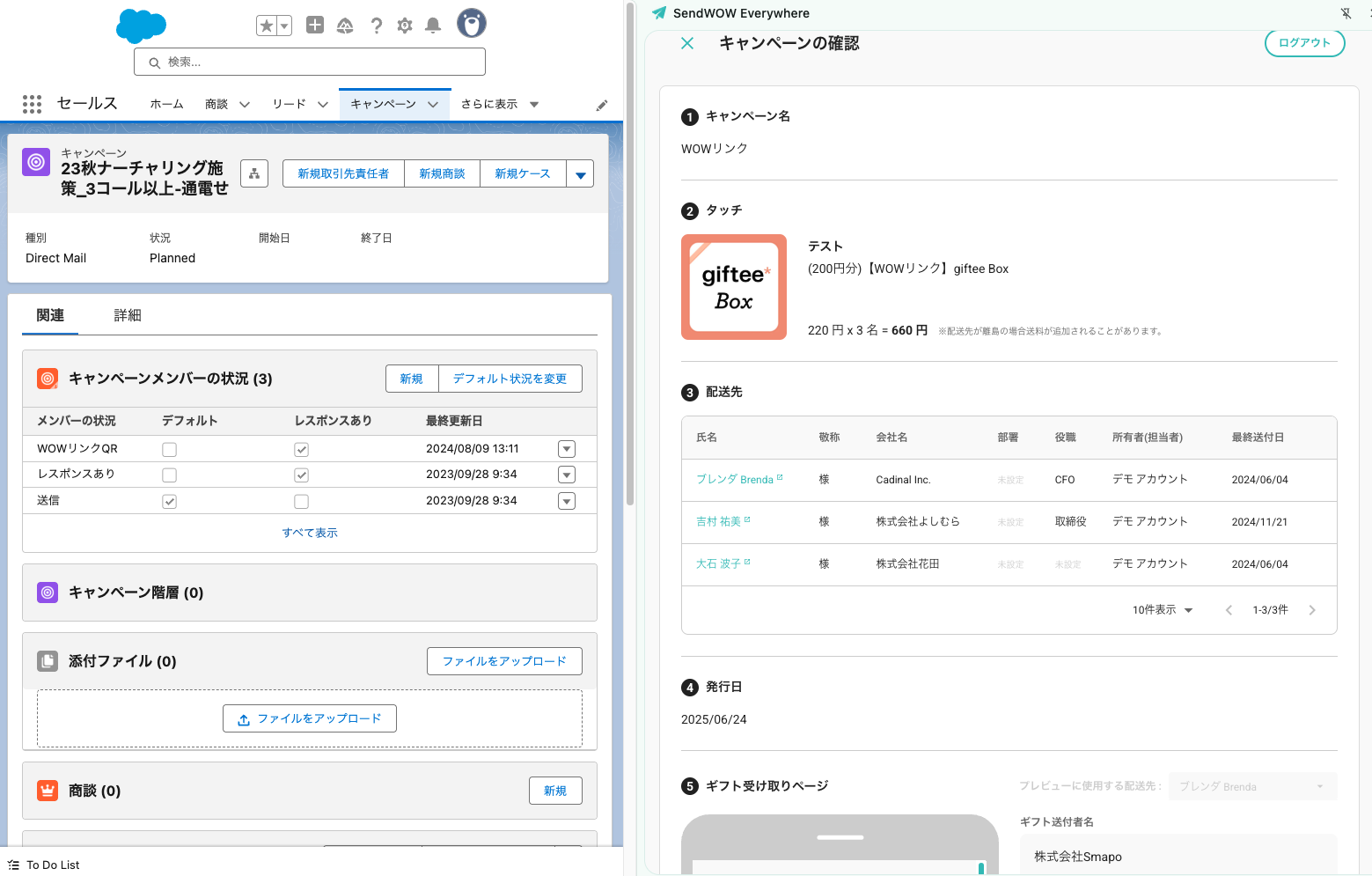This screenshot has width=1372, height=876.
Task: Click the 検索 search field
Action: [x=310, y=62]
